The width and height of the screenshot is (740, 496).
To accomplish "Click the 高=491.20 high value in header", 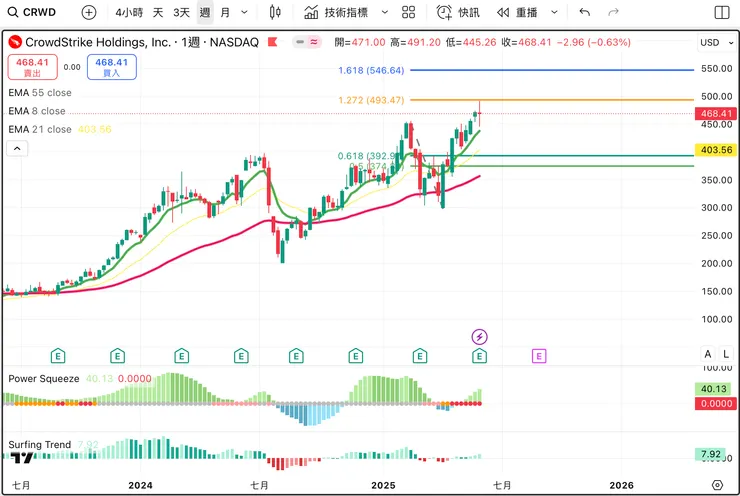I will tap(416, 42).
